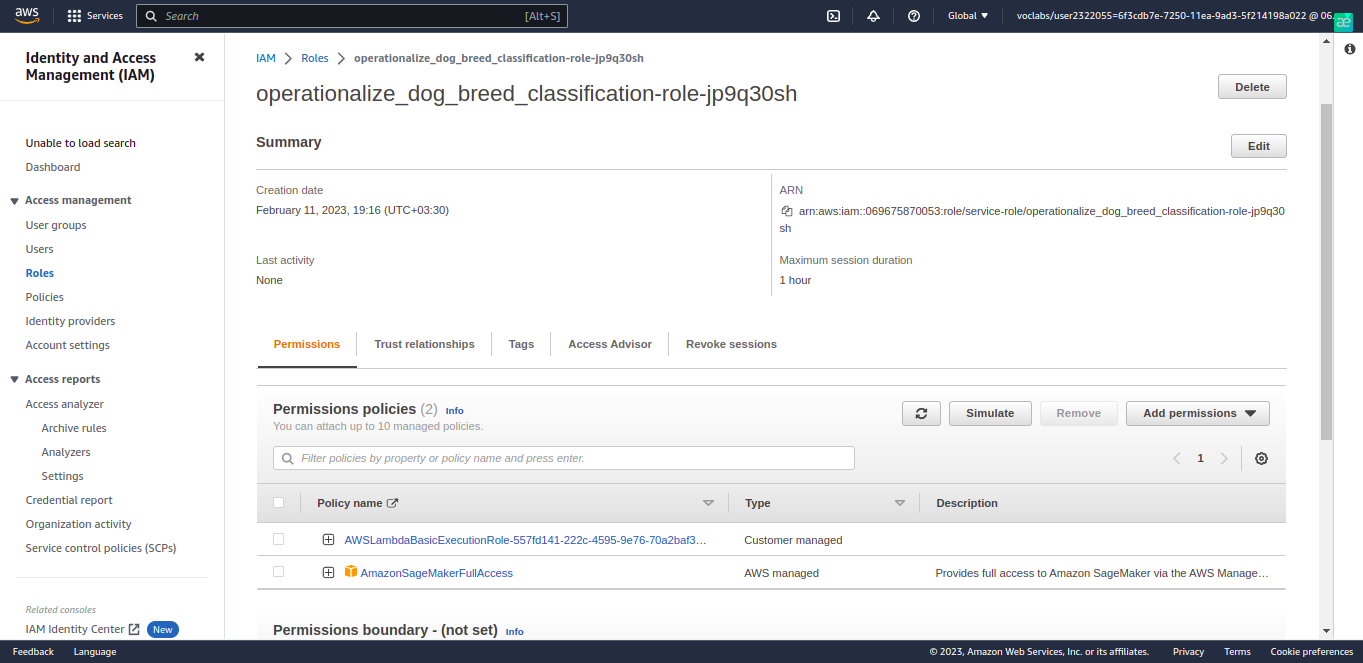Open the Global region dropdown

click(968, 16)
